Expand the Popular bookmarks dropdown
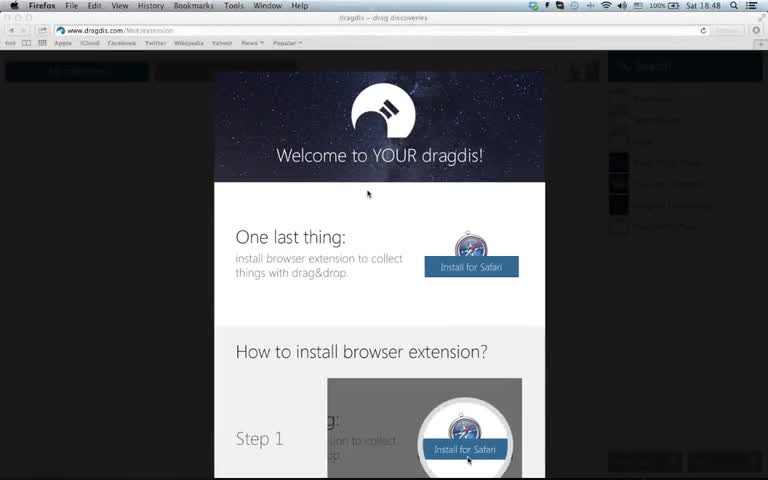The width and height of the screenshot is (768, 480). click(x=287, y=43)
